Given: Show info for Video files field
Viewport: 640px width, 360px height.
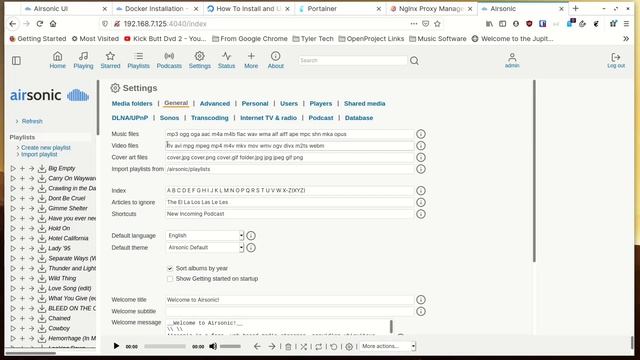Looking at the screenshot, I should (x=421, y=146).
